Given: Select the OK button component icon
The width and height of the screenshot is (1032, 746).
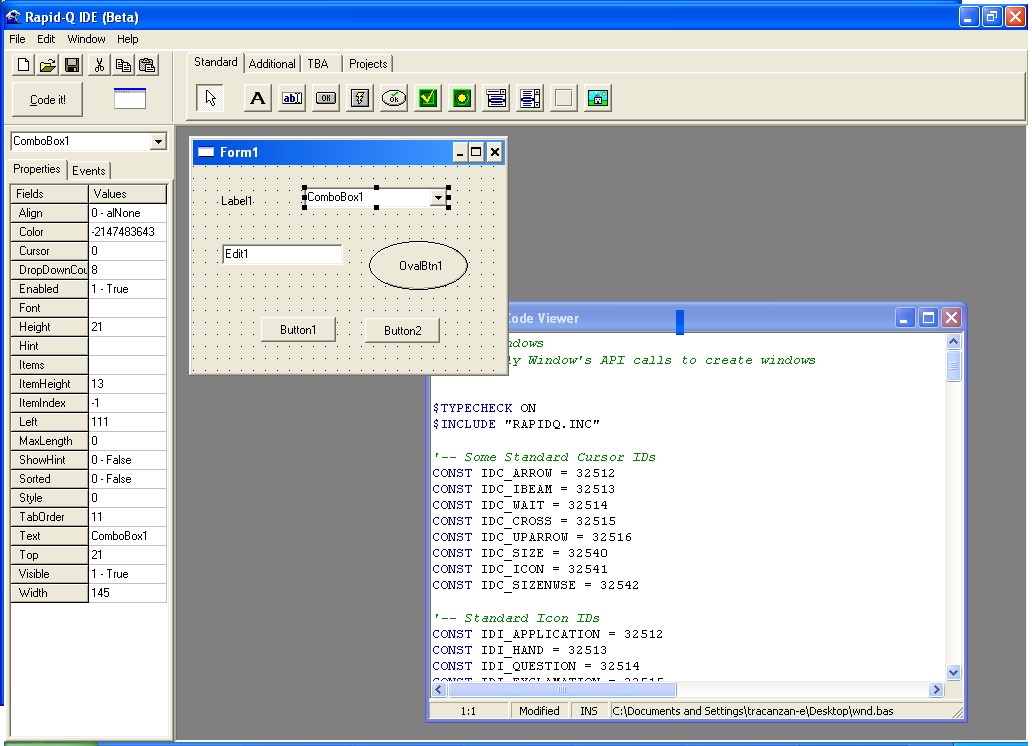Looking at the screenshot, I should (x=326, y=98).
